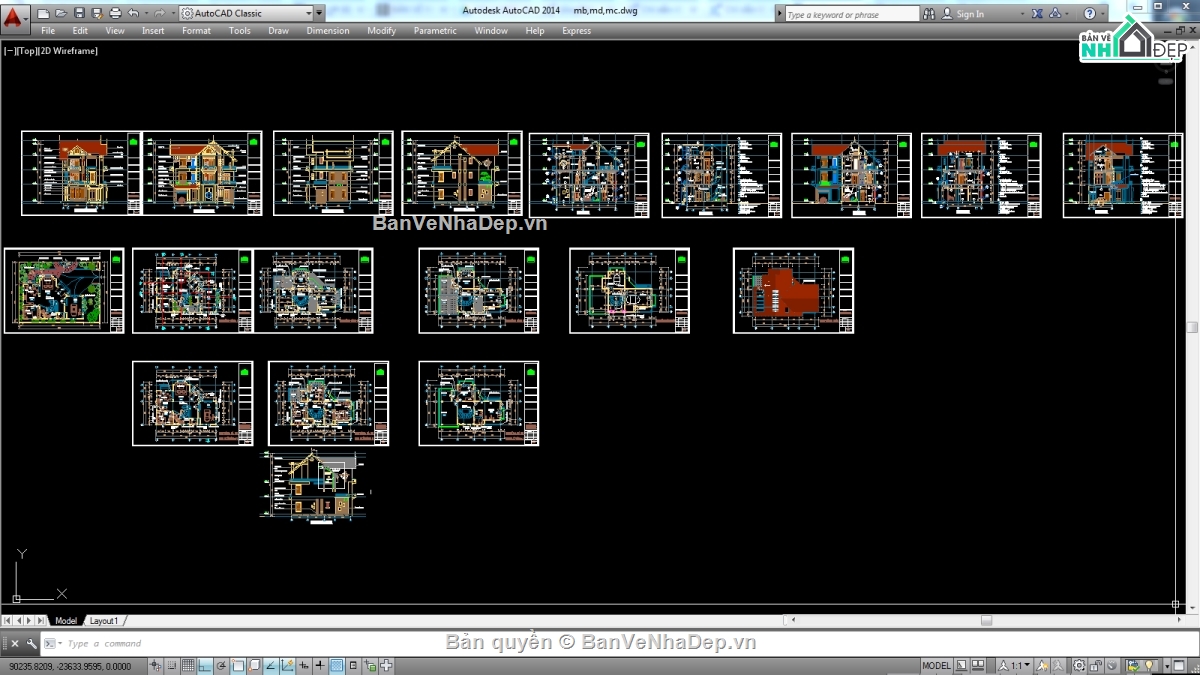This screenshot has width=1200, height=675.
Task: Save the drawing with the Save icon
Action: tap(78, 14)
